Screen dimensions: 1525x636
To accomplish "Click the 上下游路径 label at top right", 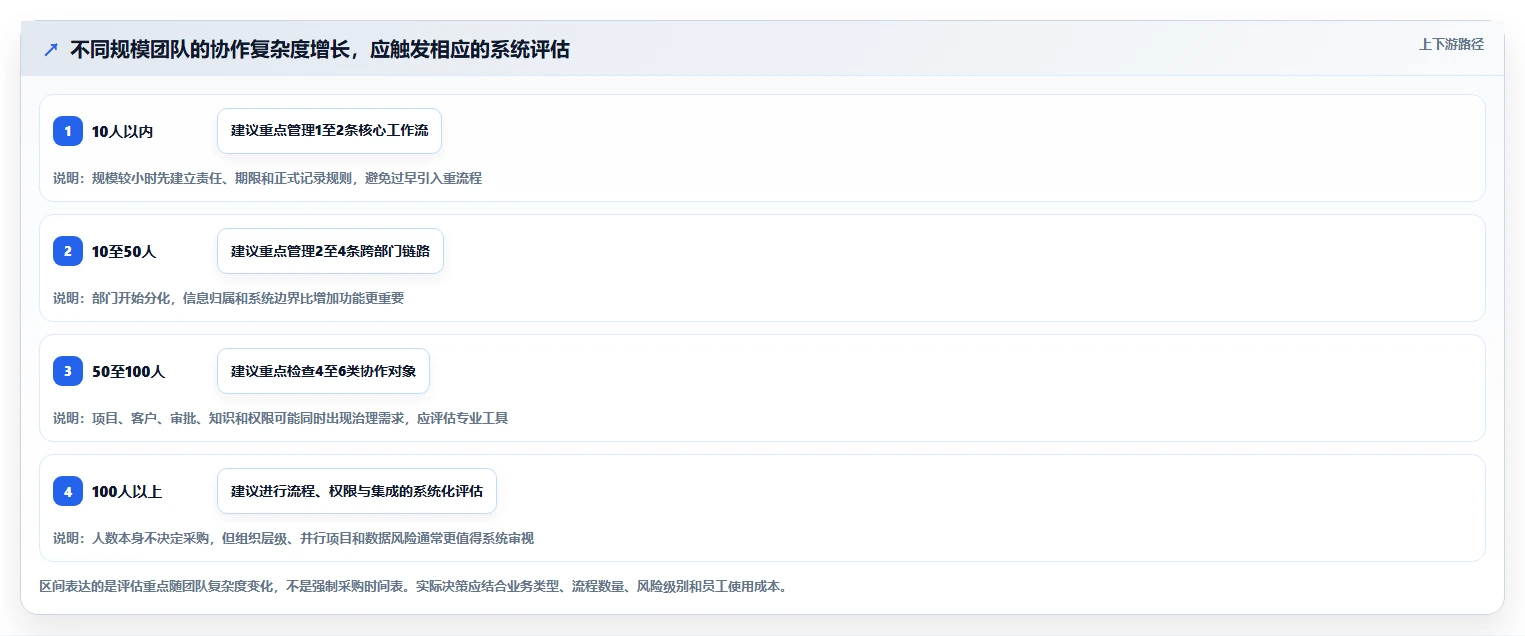I will pos(1451,44).
